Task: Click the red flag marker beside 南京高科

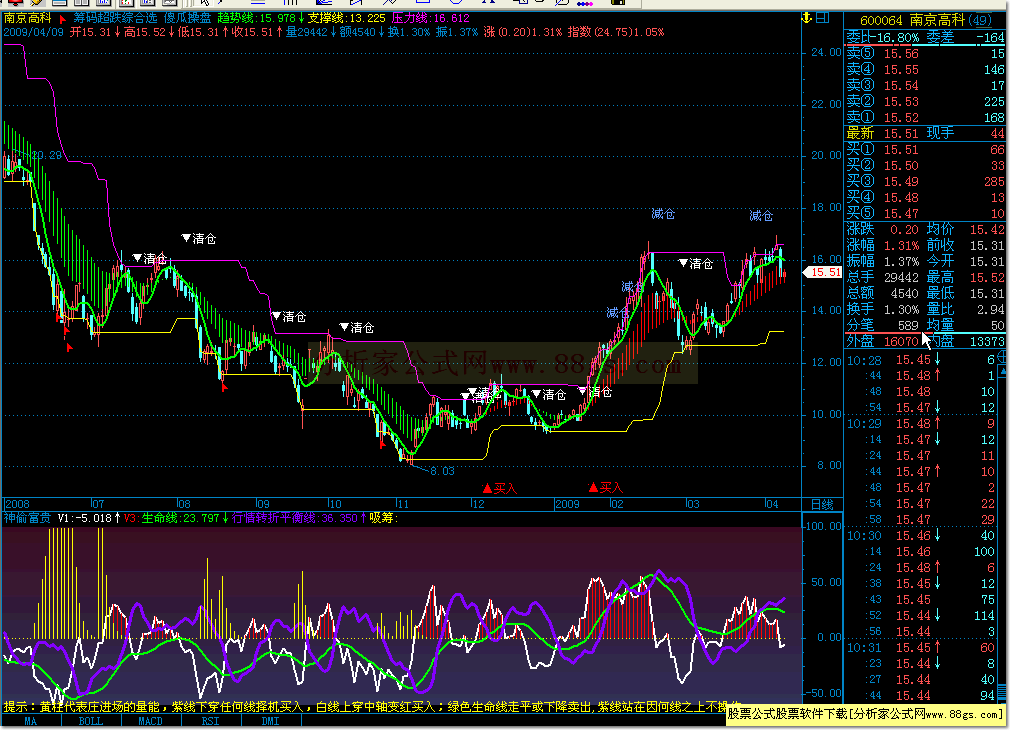Action: 63,19
